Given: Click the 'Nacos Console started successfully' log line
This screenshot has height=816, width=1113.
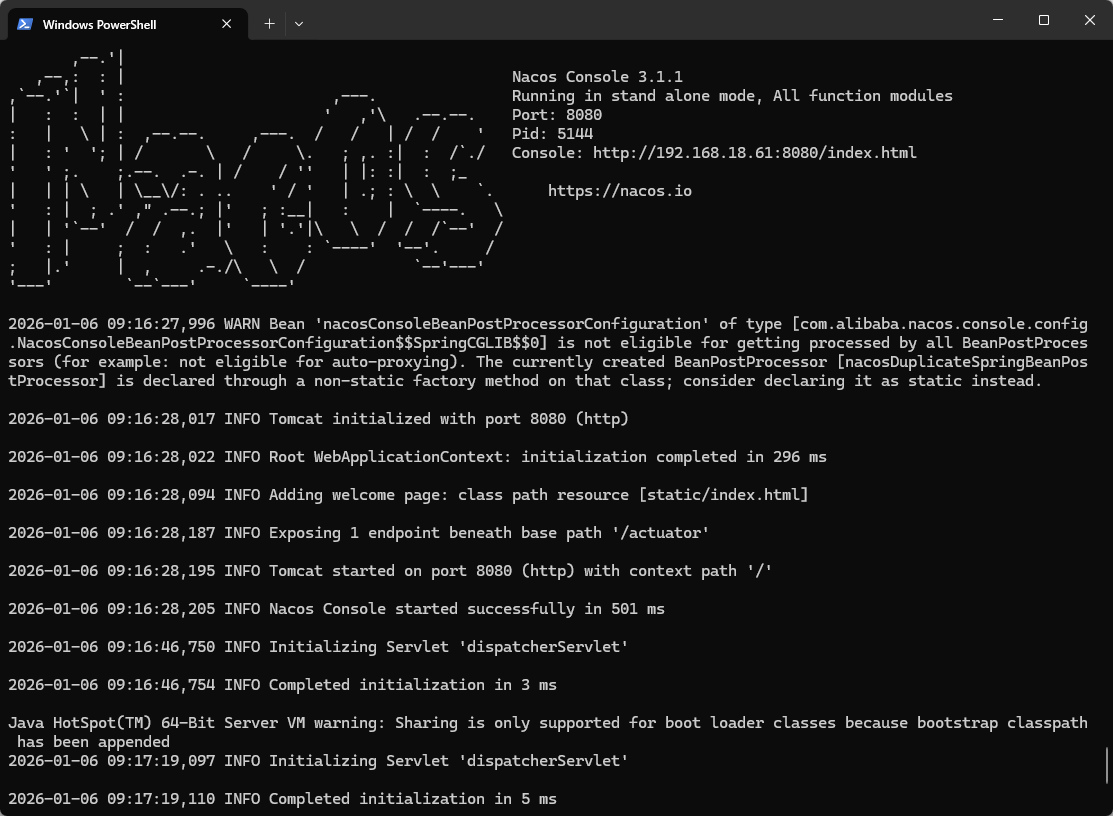Looking at the screenshot, I should [336, 609].
